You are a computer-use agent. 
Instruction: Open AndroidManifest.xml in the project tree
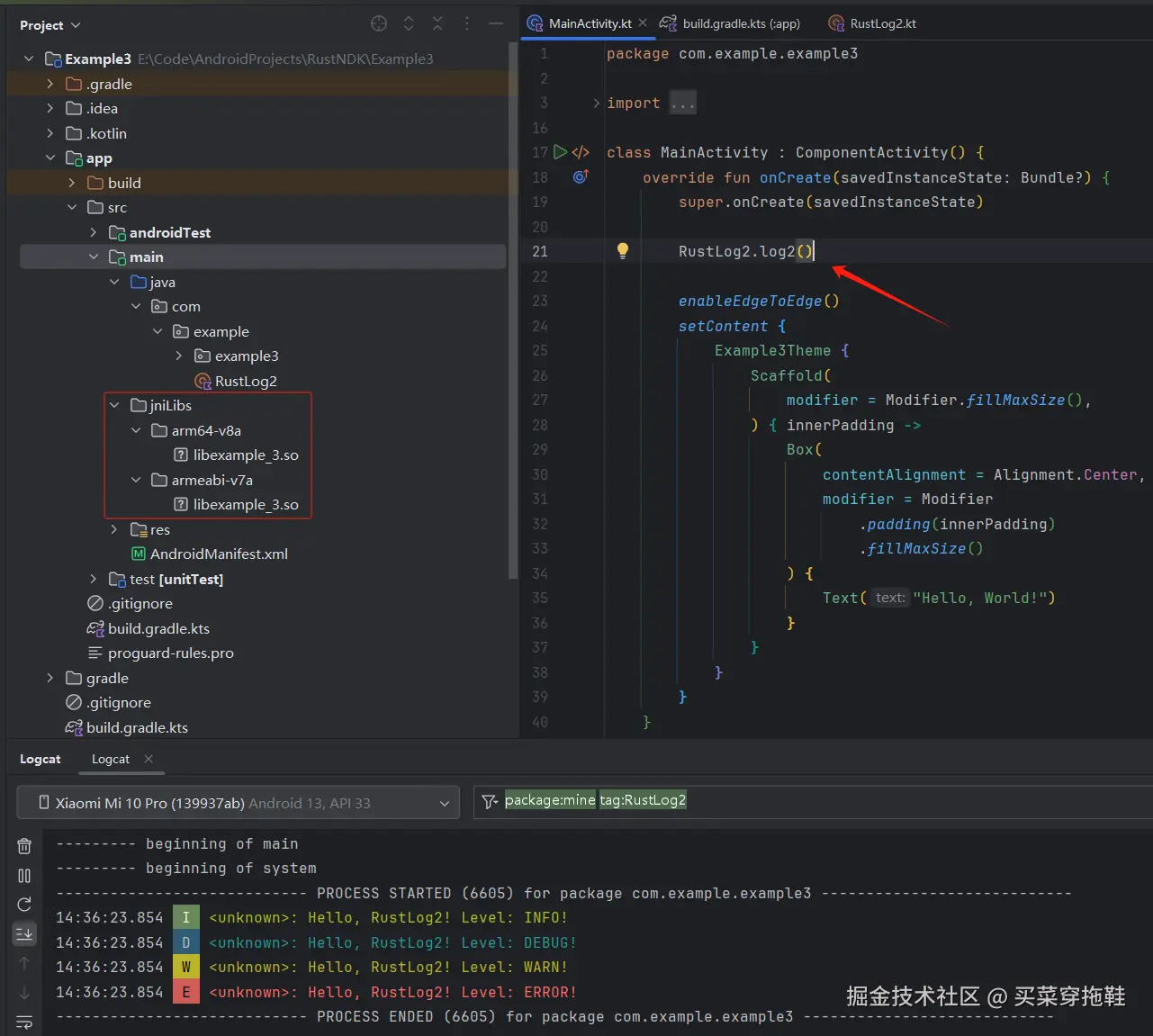tap(219, 554)
